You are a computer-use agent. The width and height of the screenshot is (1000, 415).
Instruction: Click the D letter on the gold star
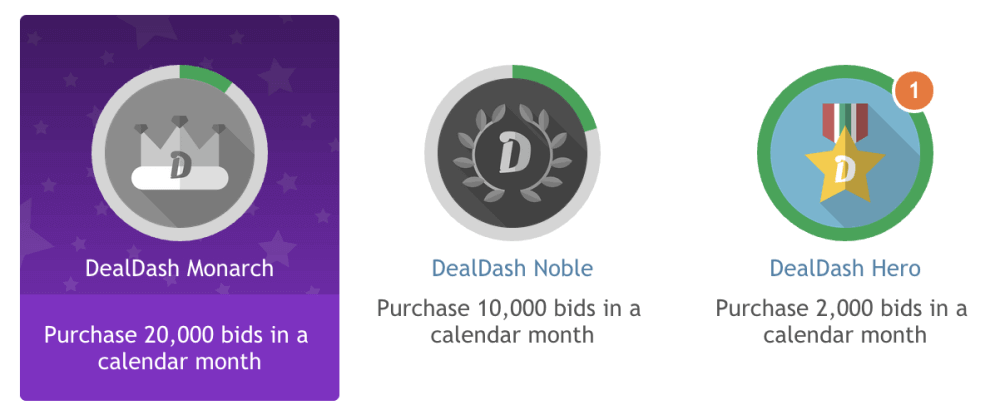coord(845,168)
